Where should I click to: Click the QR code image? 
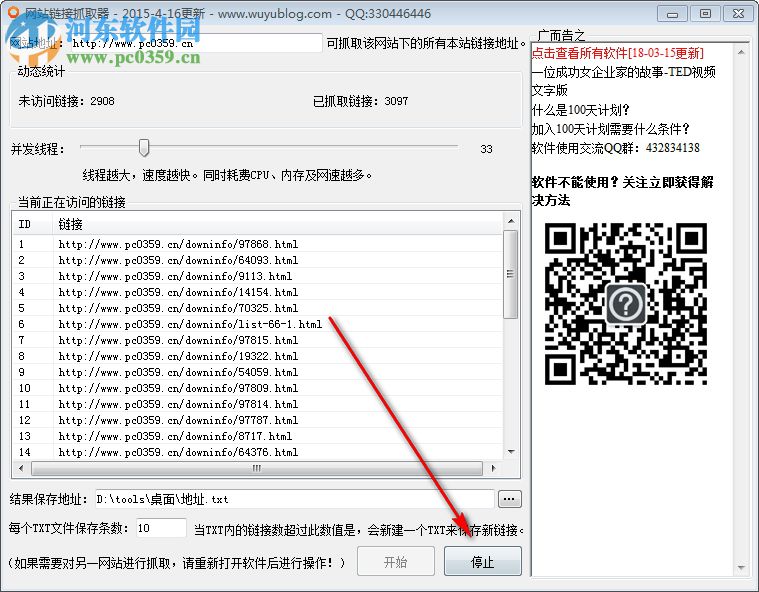[x=626, y=304]
